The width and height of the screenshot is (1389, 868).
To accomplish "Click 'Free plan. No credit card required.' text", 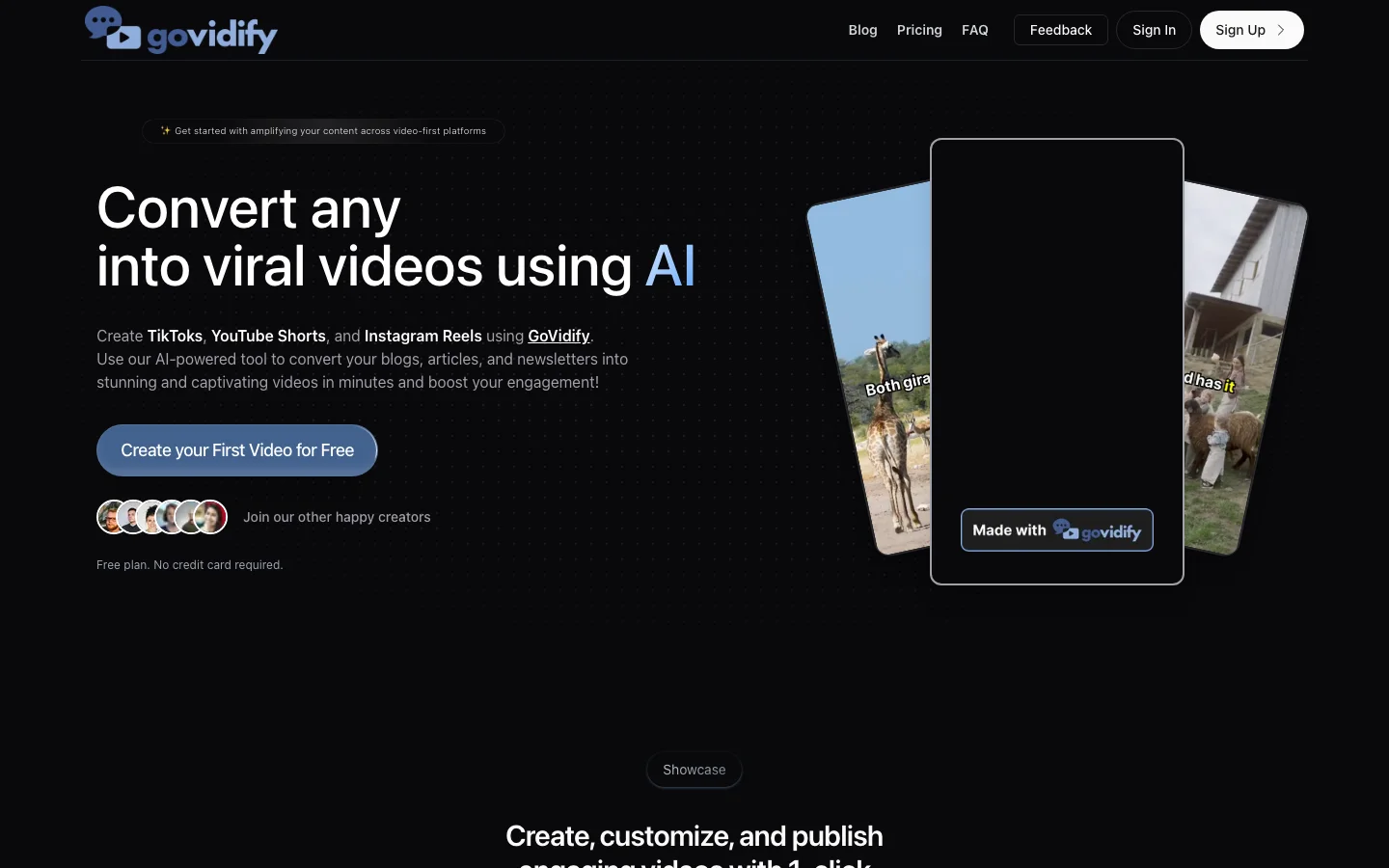I will point(190,565).
